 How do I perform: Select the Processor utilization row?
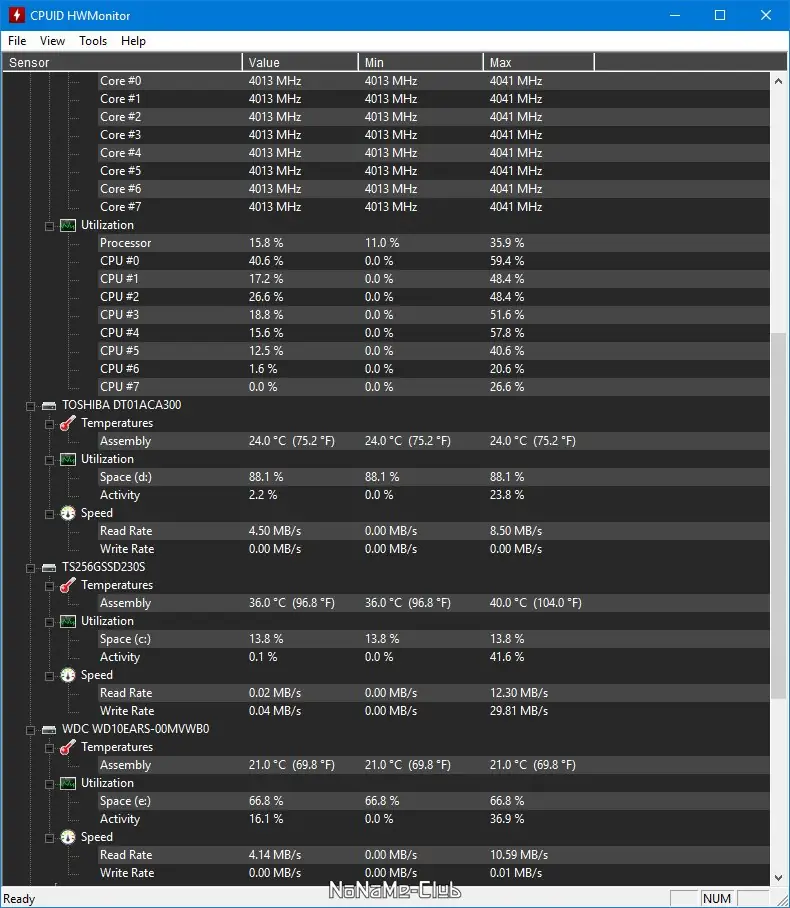(x=433, y=243)
